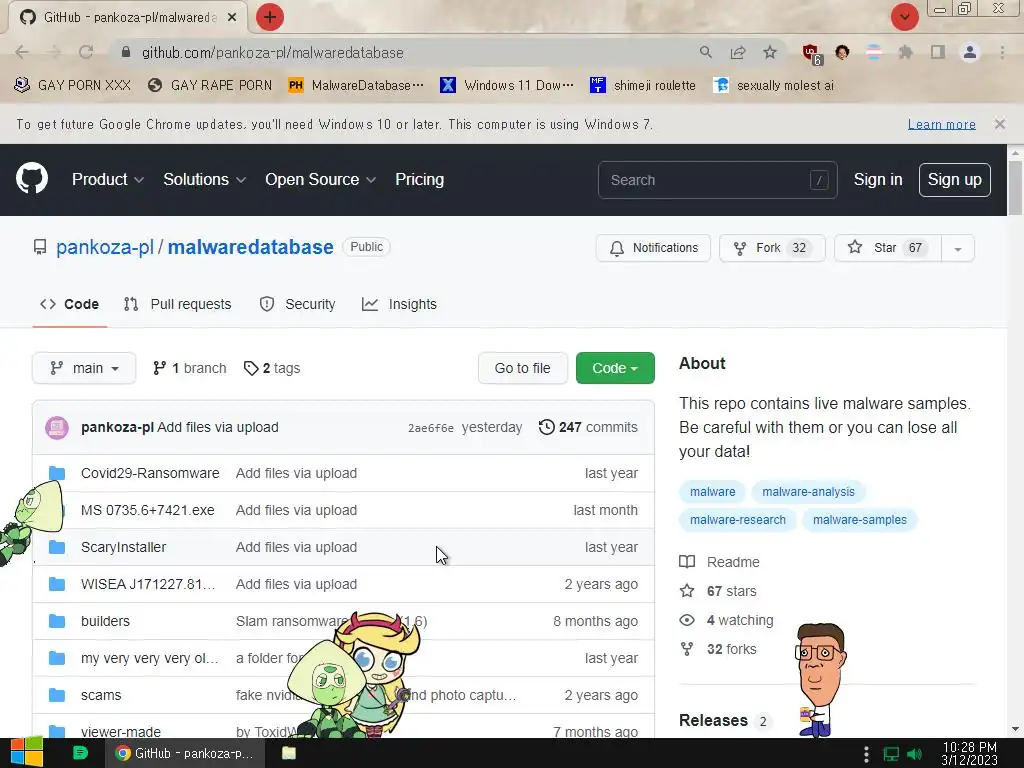Open the GitHub home logo
The image size is (1024, 768).
[x=32, y=179]
